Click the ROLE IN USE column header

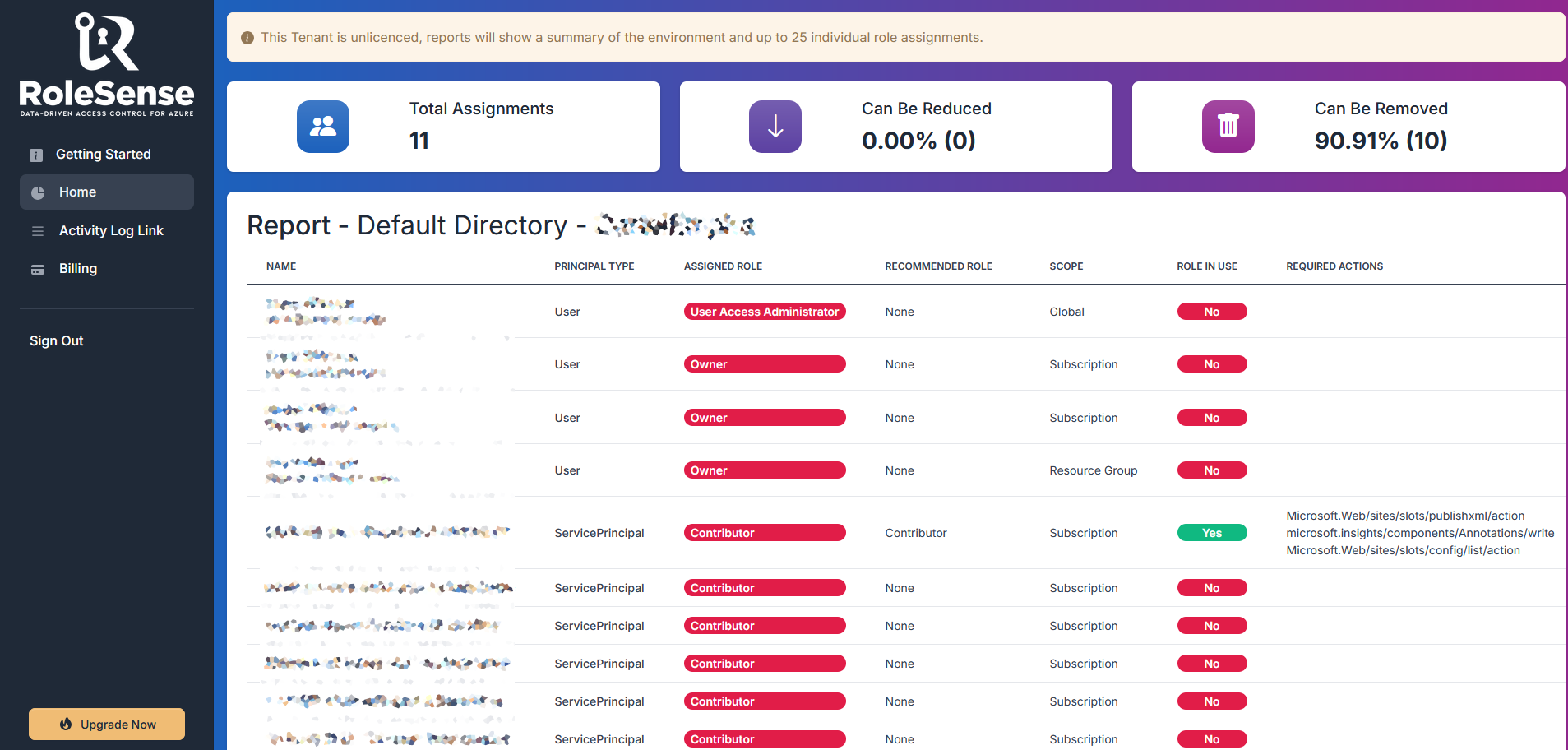1207,266
